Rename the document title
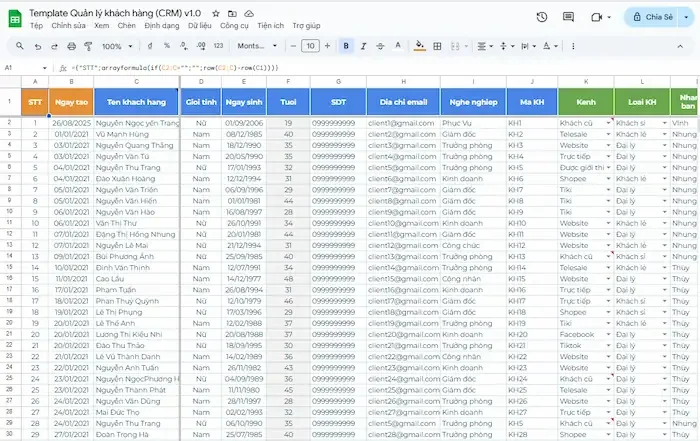700x441 pixels. (115, 13)
